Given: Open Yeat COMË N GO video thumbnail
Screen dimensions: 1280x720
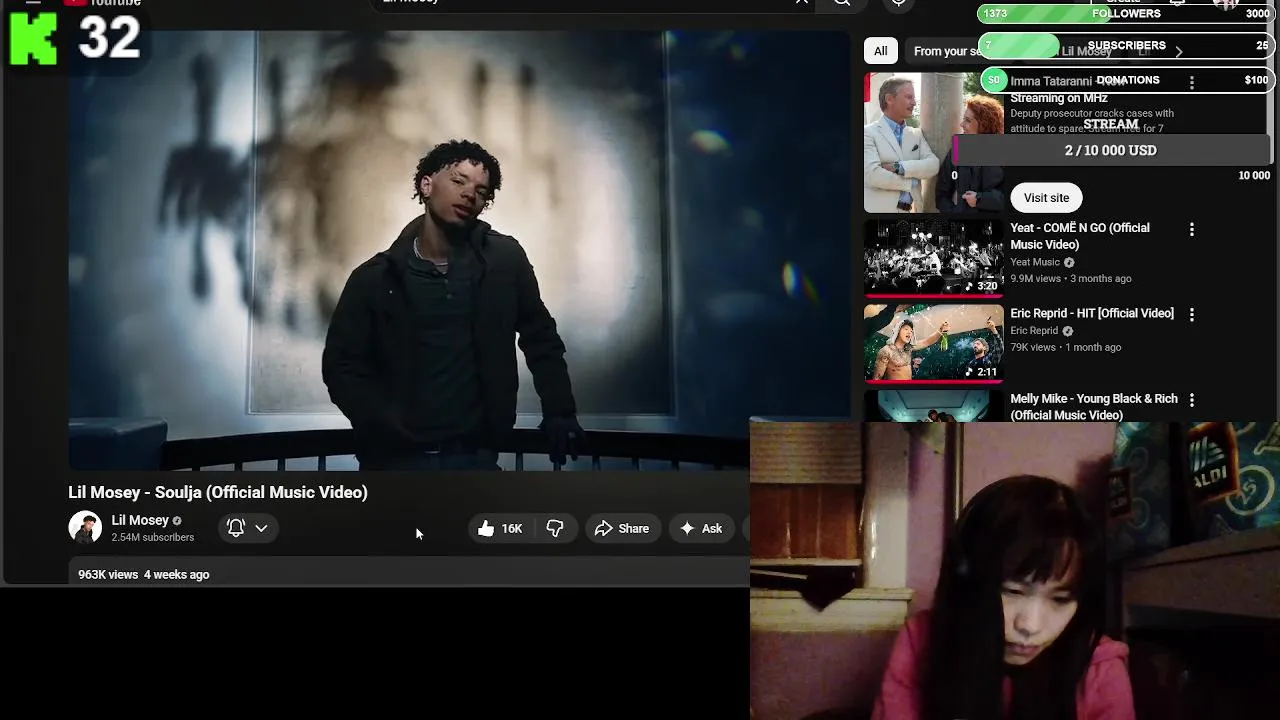Looking at the screenshot, I should (x=934, y=258).
